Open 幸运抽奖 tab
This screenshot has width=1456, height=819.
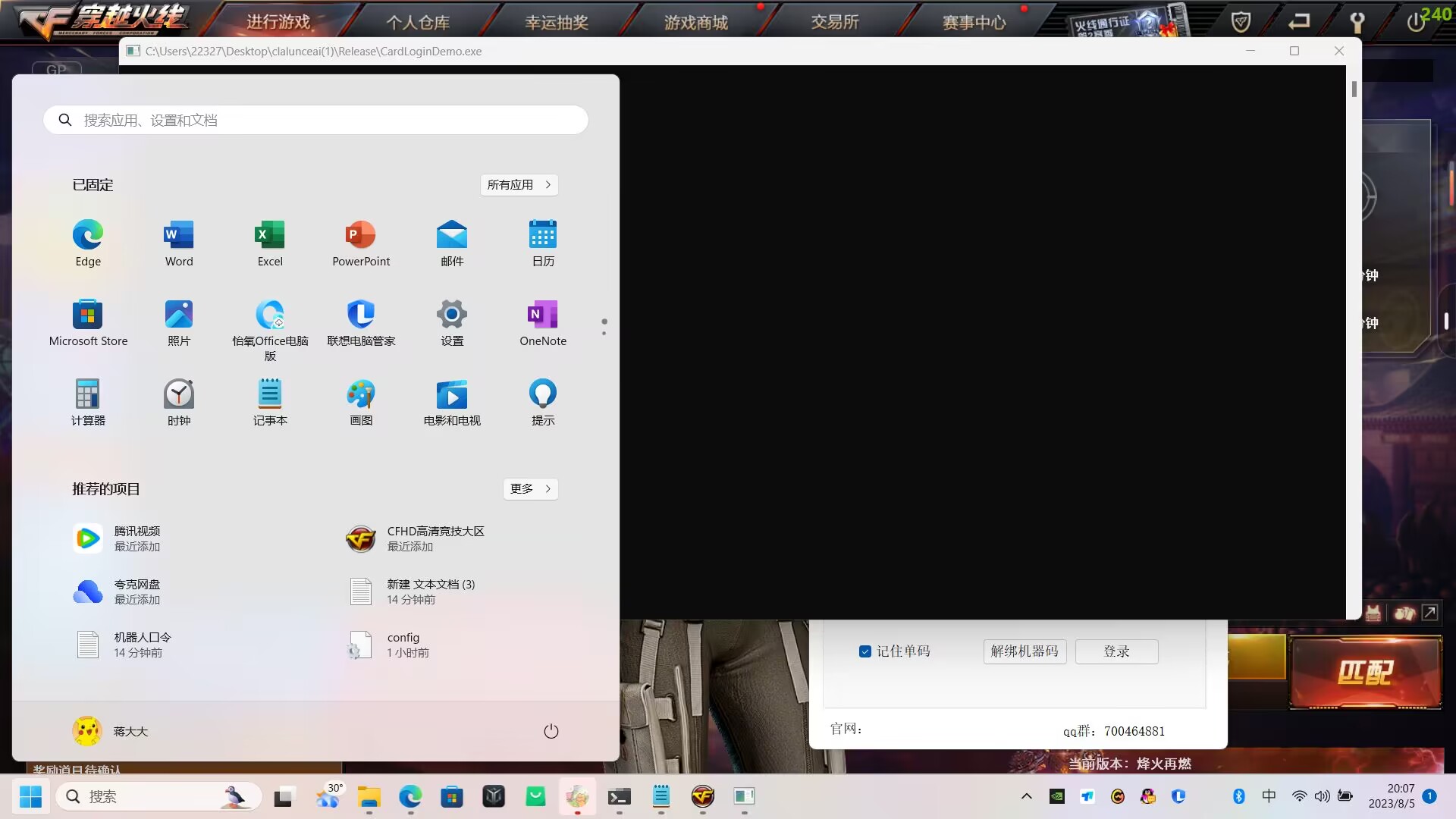click(557, 22)
